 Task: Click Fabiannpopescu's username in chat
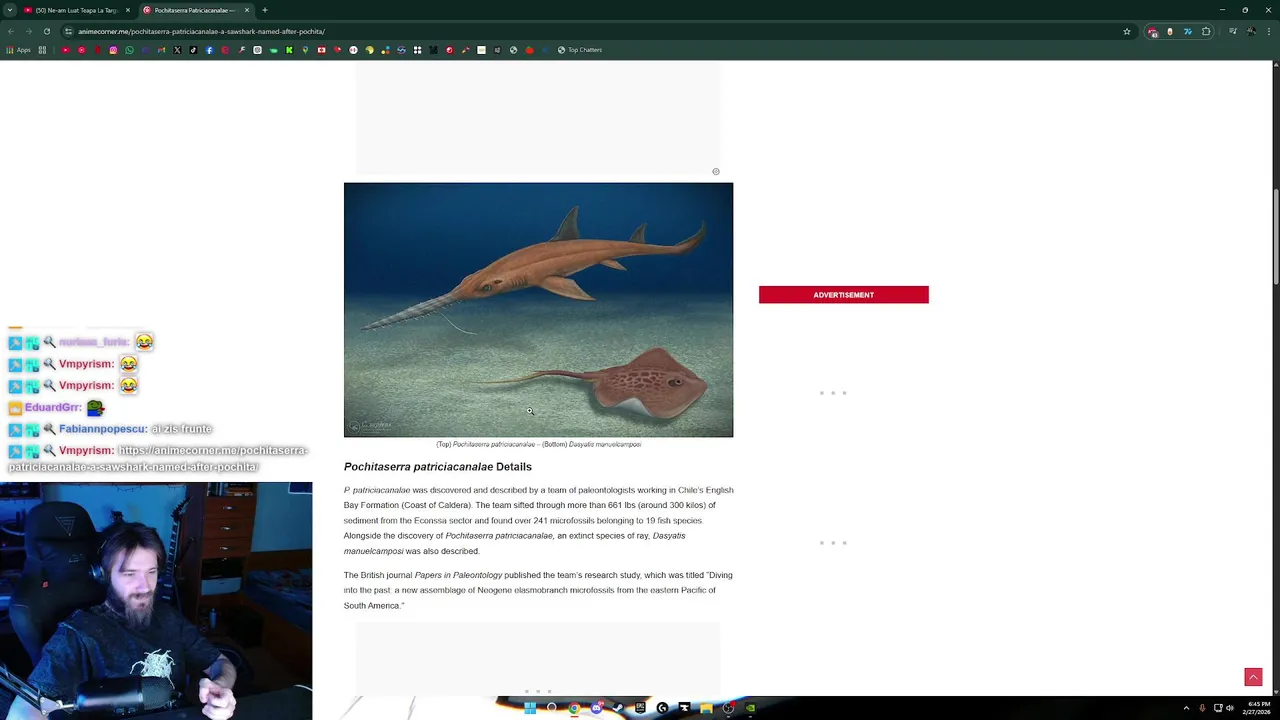tap(102, 429)
